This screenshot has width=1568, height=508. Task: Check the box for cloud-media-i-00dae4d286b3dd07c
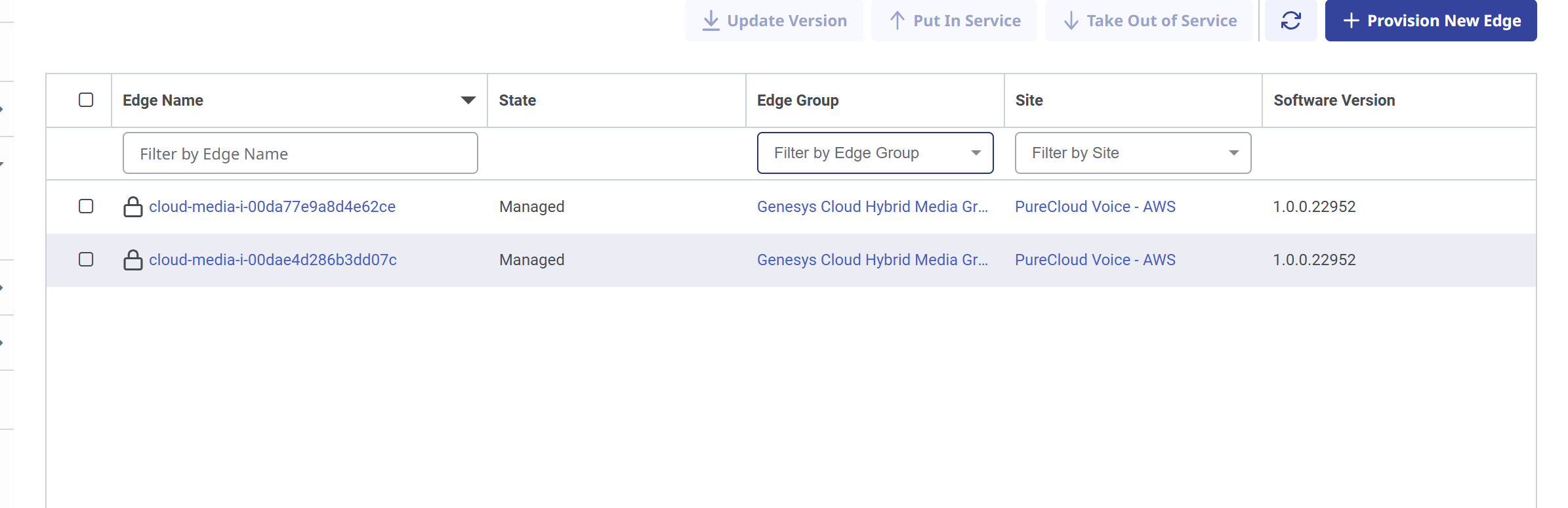(86, 259)
